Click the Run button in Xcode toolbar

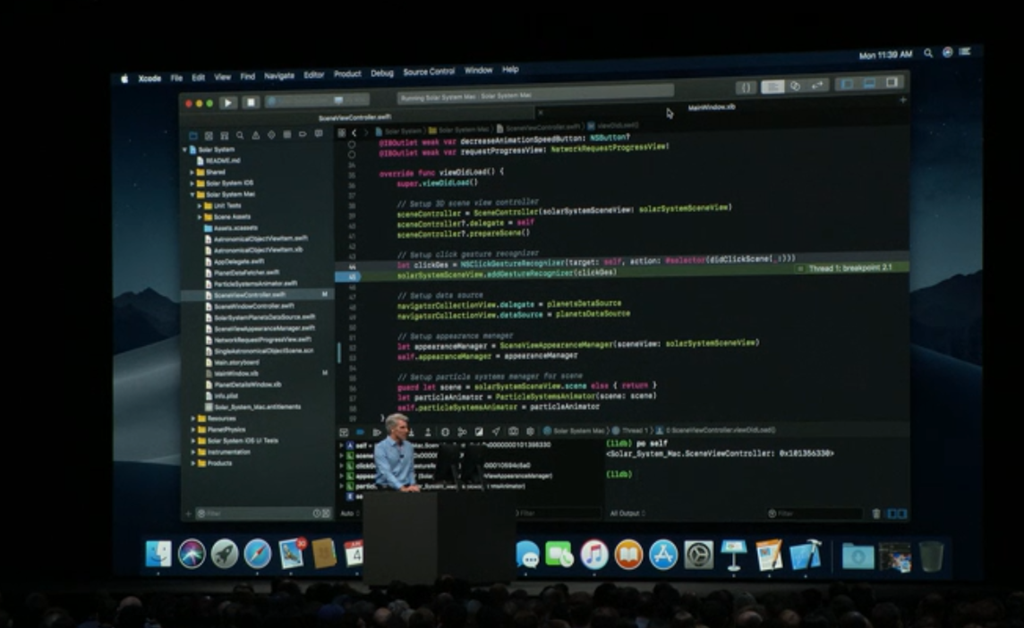pos(228,102)
